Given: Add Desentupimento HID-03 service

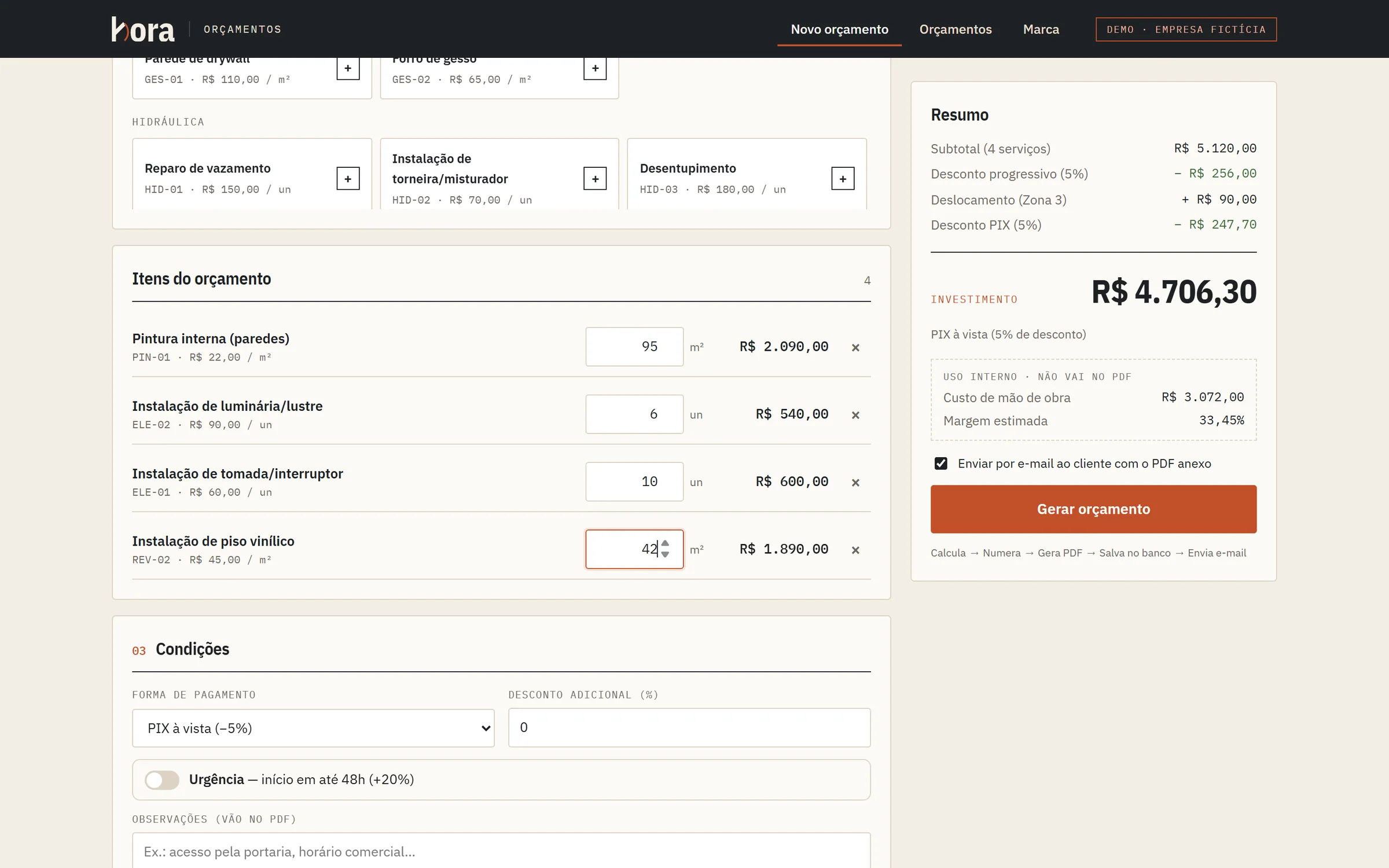Looking at the screenshot, I should 843,179.
